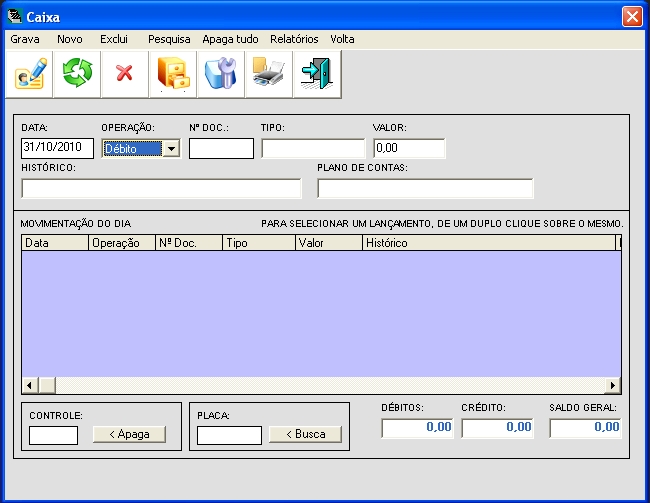Click the Placa text field
Image resolution: width=650 pixels, height=503 pixels.
229,435
